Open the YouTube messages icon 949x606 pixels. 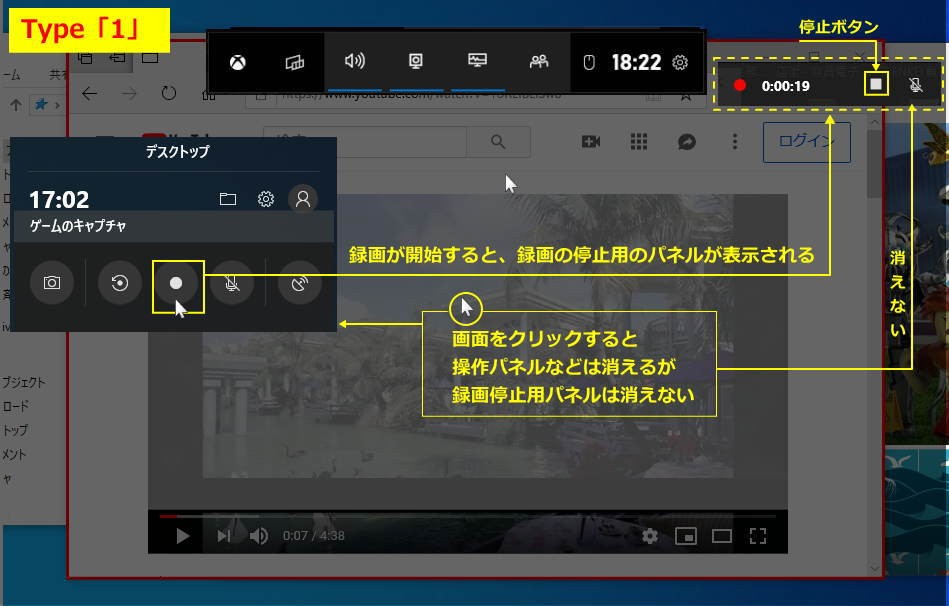coord(687,142)
